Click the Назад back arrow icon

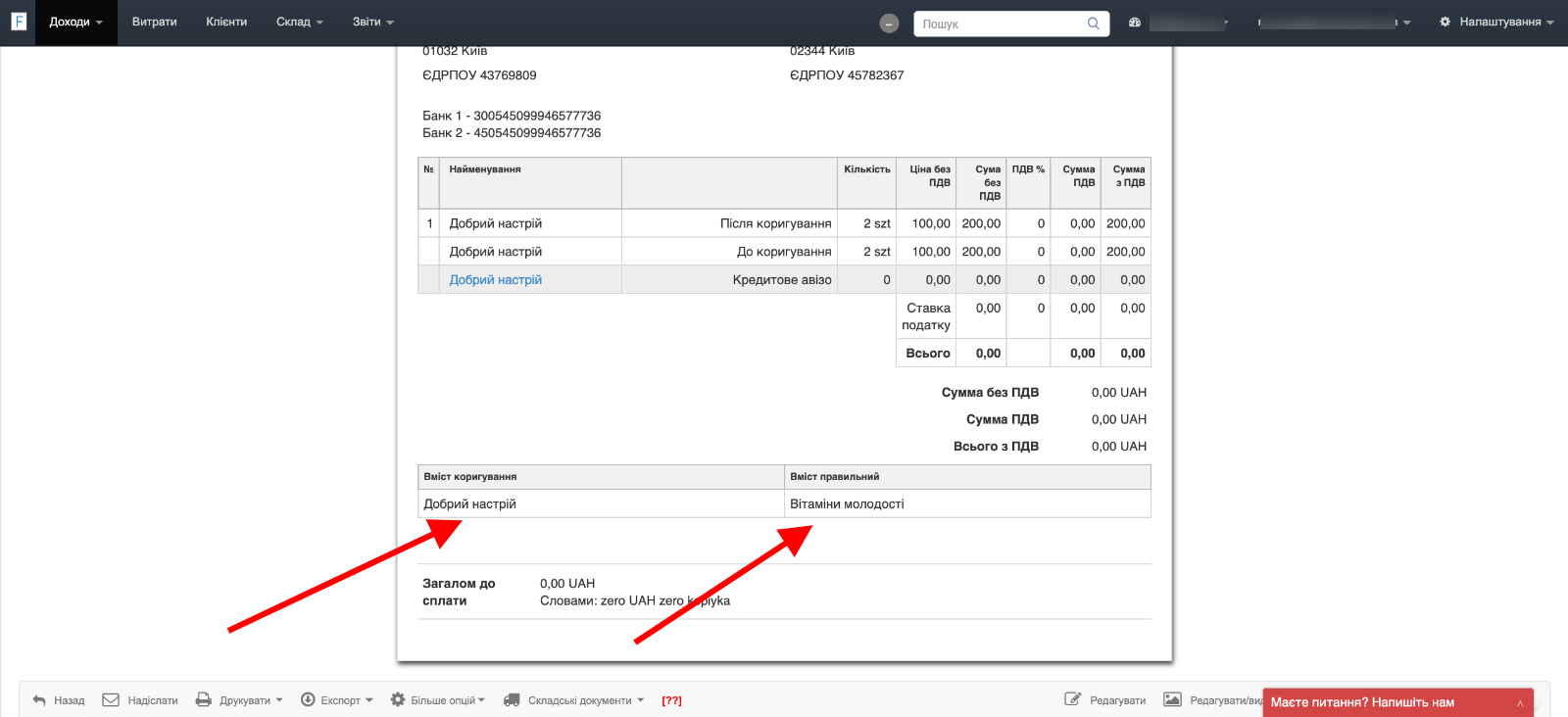pos(39,700)
